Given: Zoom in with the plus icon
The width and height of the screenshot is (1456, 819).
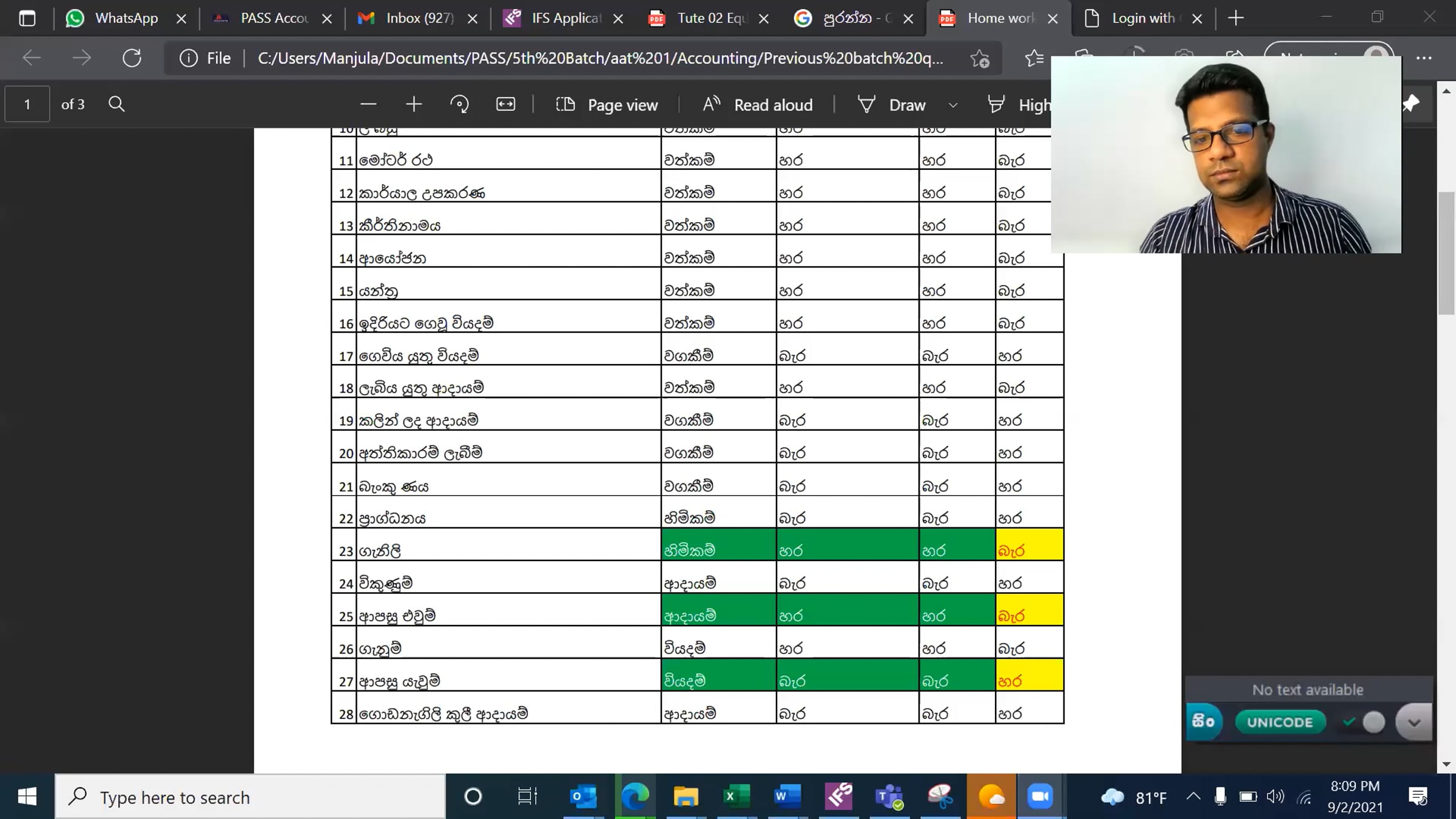Looking at the screenshot, I should (414, 104).
